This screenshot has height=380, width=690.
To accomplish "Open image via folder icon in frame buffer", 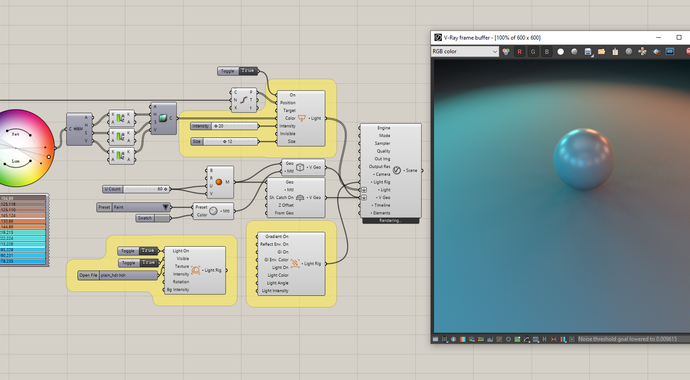I will (602, 51).
